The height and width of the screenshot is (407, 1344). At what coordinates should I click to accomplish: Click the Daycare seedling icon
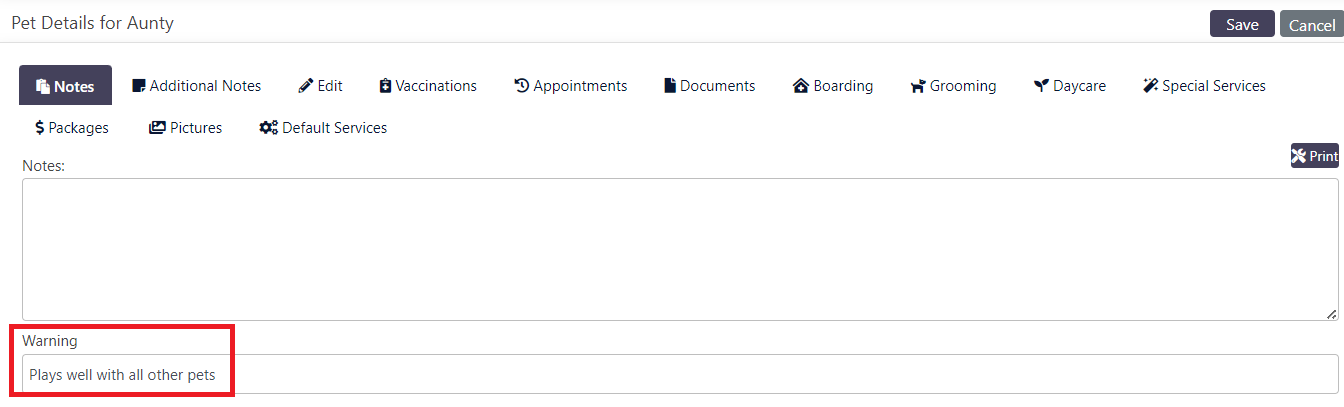pos(1041,86)
